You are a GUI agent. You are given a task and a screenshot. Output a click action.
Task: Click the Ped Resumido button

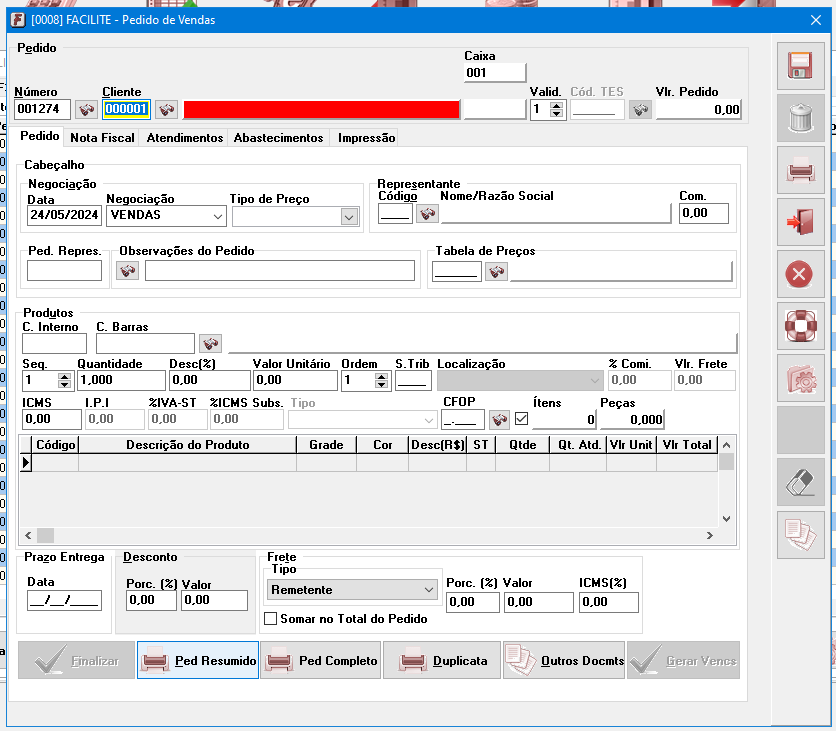(x=198, y=660)
